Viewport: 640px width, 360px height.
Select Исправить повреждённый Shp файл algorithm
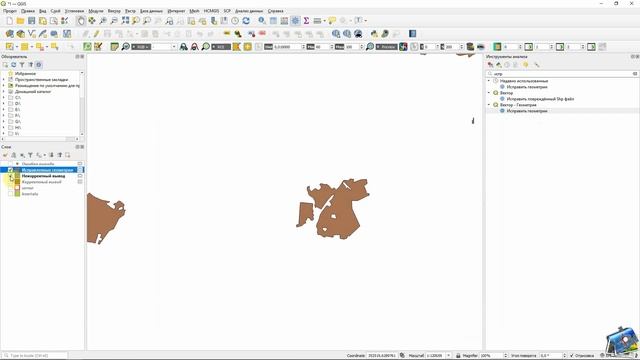(540, 99)
